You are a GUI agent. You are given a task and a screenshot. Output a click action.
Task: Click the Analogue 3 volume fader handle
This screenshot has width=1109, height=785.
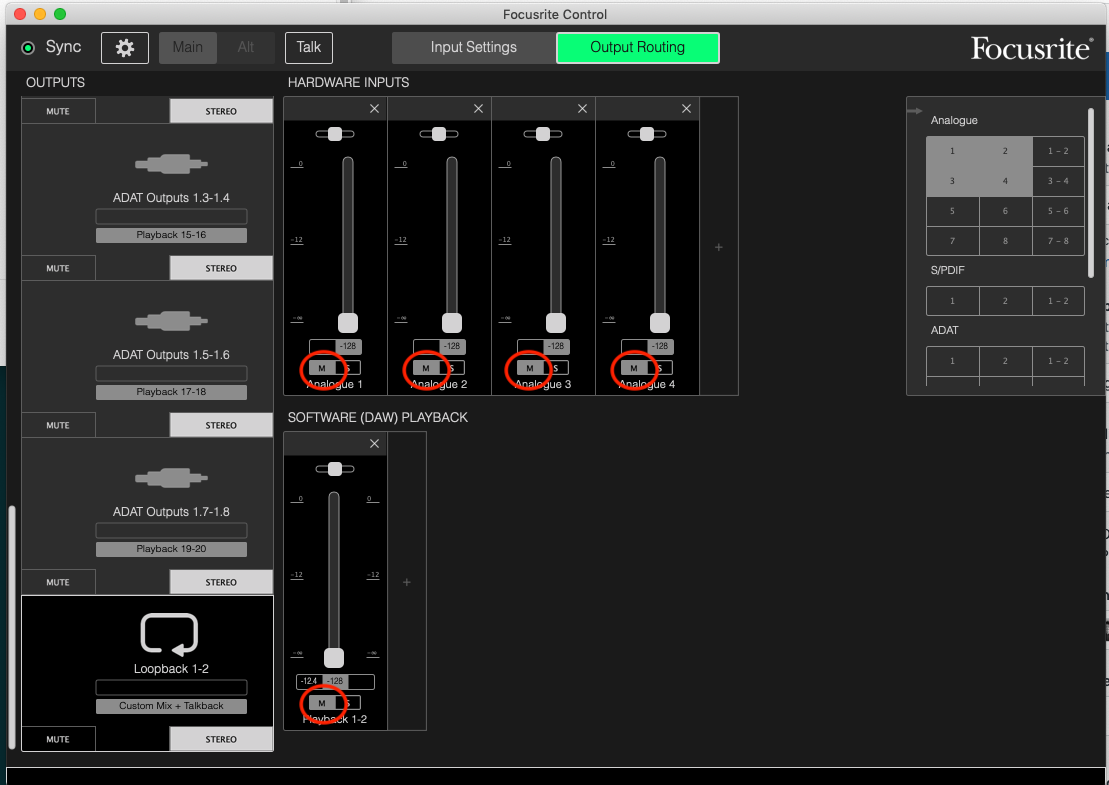[556, 322]
